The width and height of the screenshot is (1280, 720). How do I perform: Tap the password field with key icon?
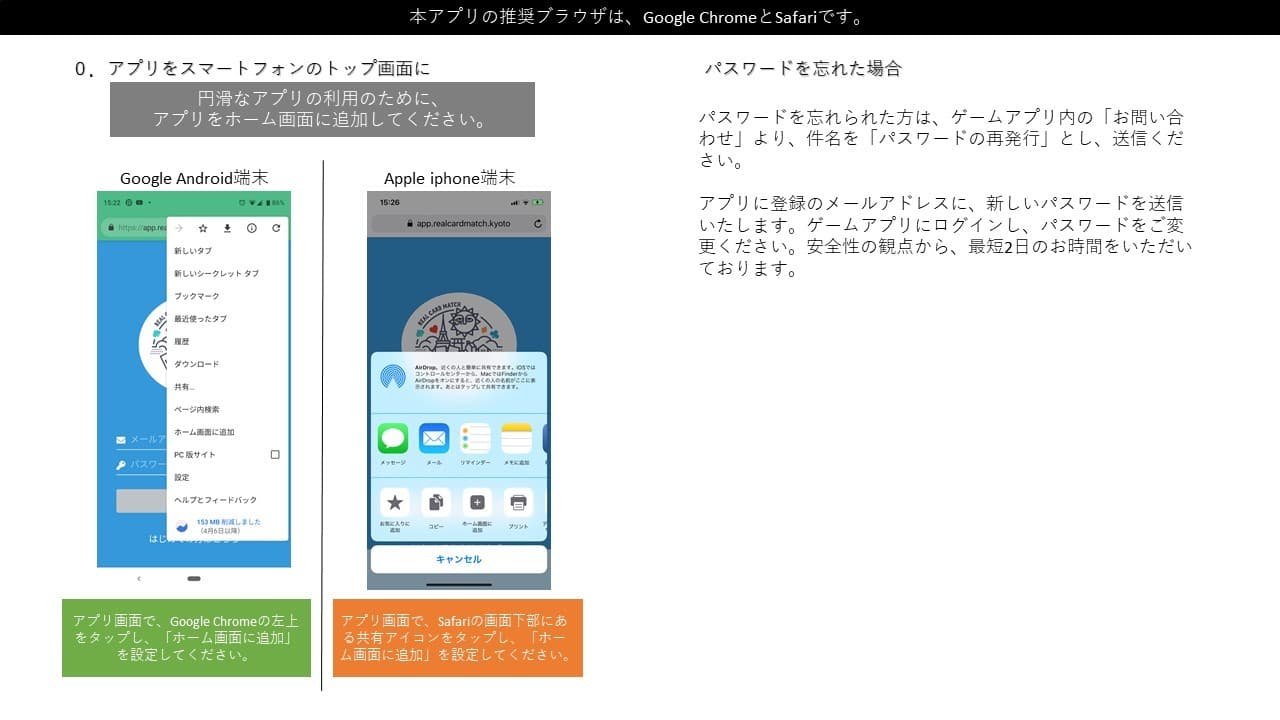point(141,465)
